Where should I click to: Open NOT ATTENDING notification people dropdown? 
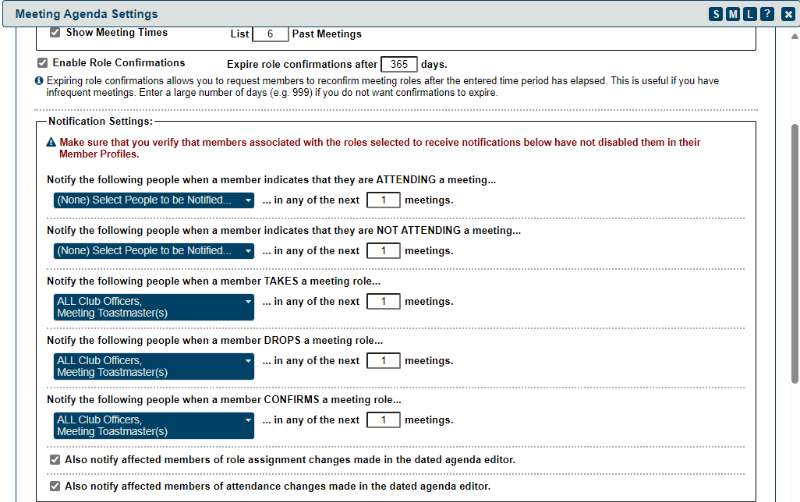click(154, 250)
